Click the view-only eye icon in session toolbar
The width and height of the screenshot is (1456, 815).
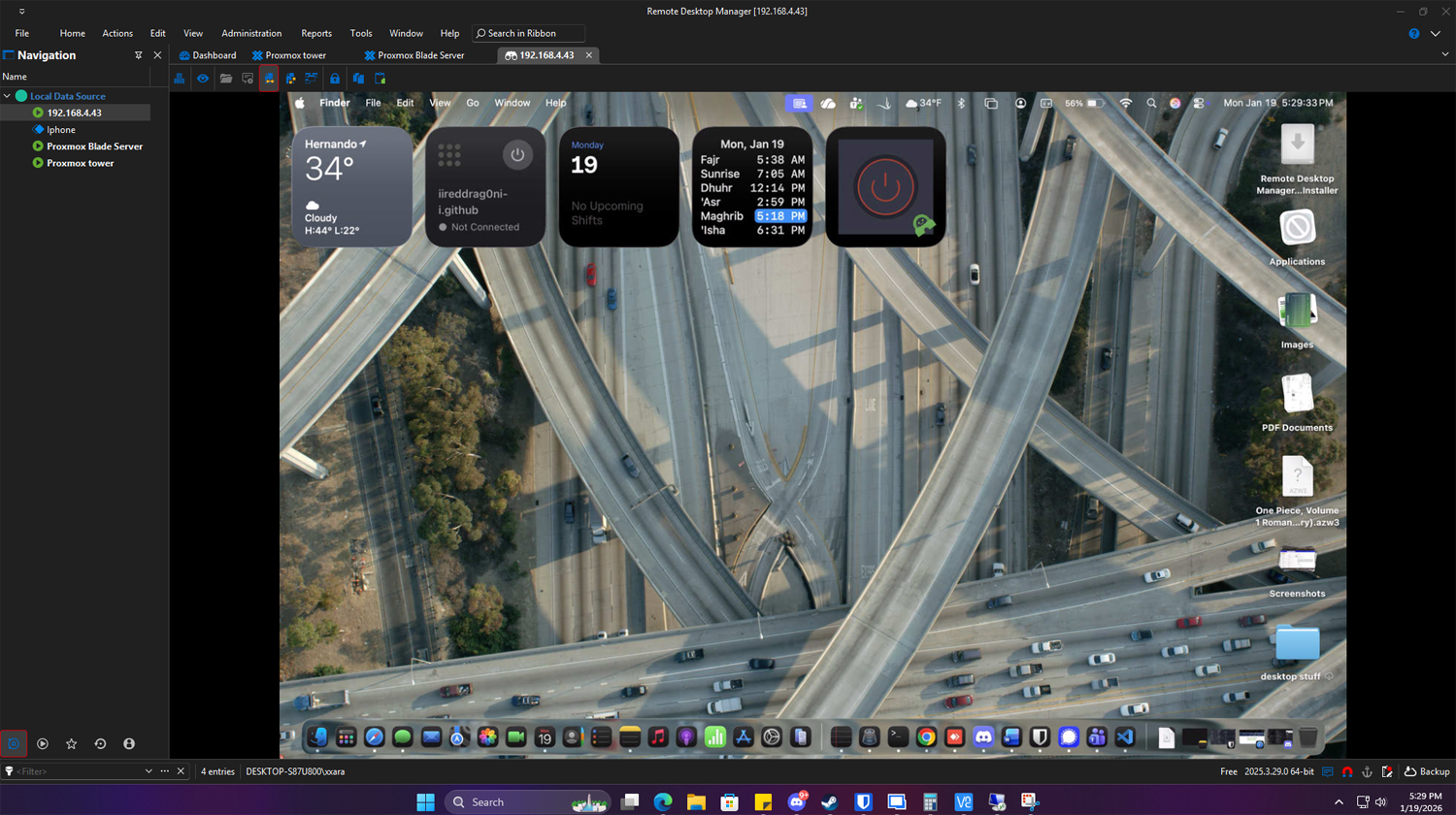(203, 79)
